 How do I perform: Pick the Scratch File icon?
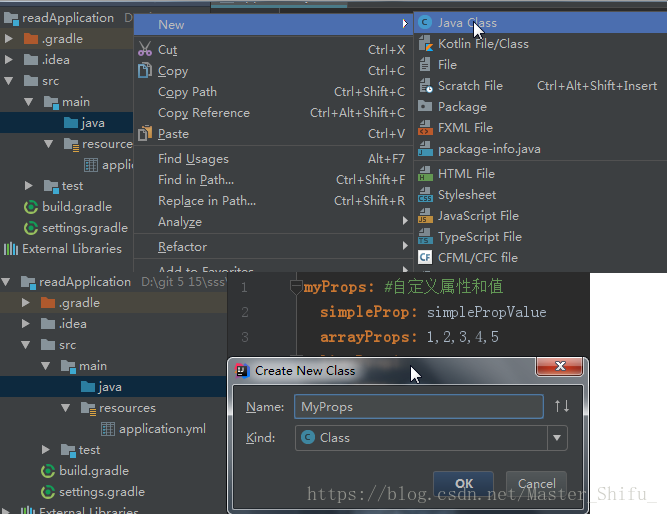click(426, 86)
